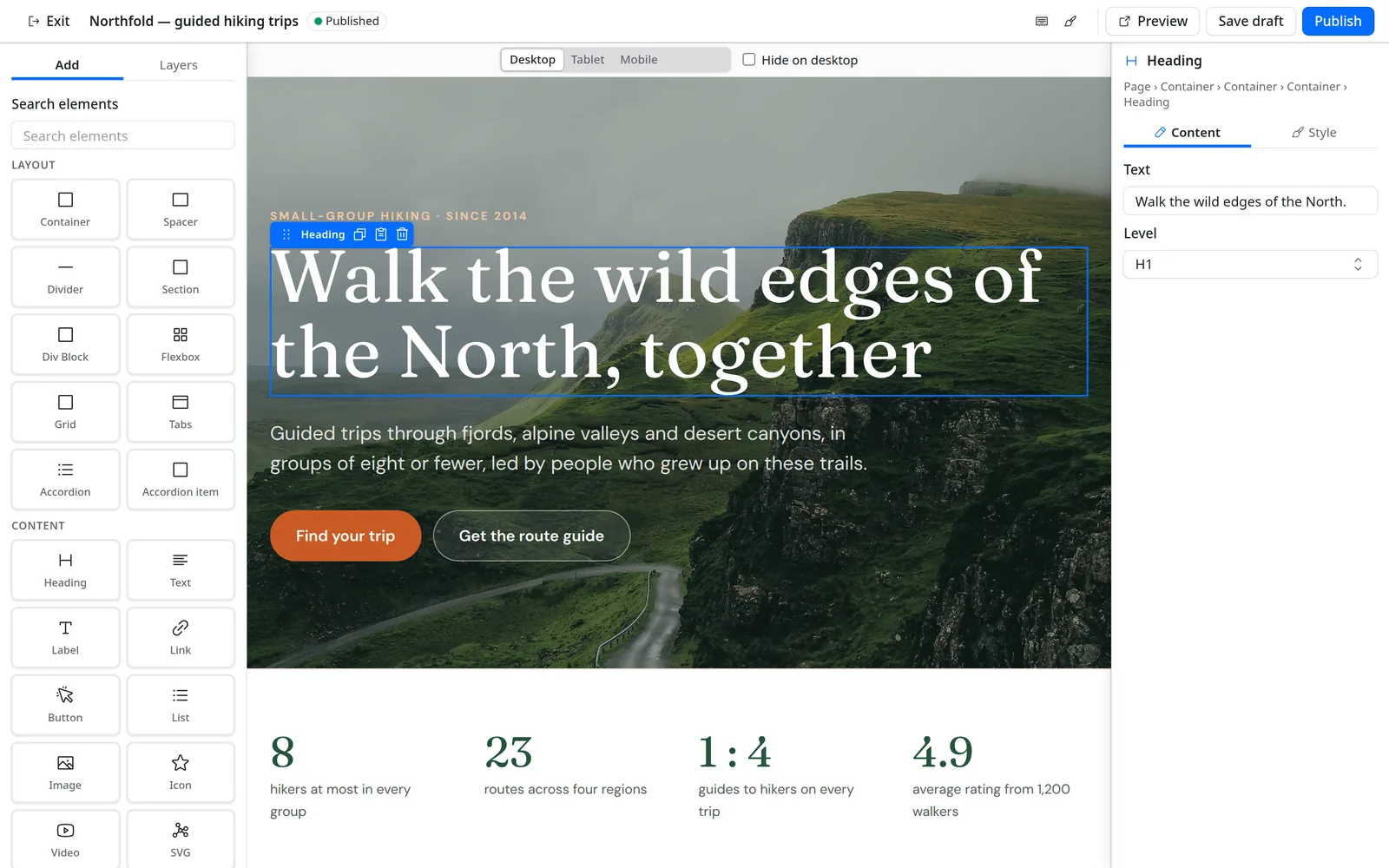This screenshot has width=1389, height=868.
Task: Select the SMALL-GROUP HIKING eyebrow text
Action: point(398,216)
